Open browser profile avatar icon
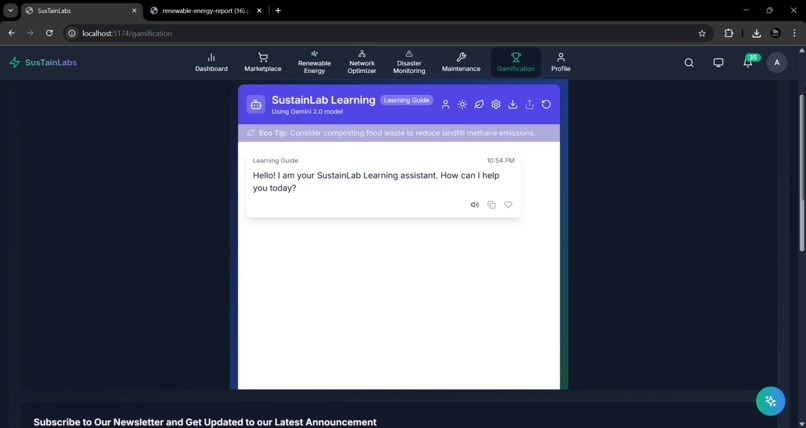Screen dimensions: 806x428 pyautogui.click(x=775, y=33)
